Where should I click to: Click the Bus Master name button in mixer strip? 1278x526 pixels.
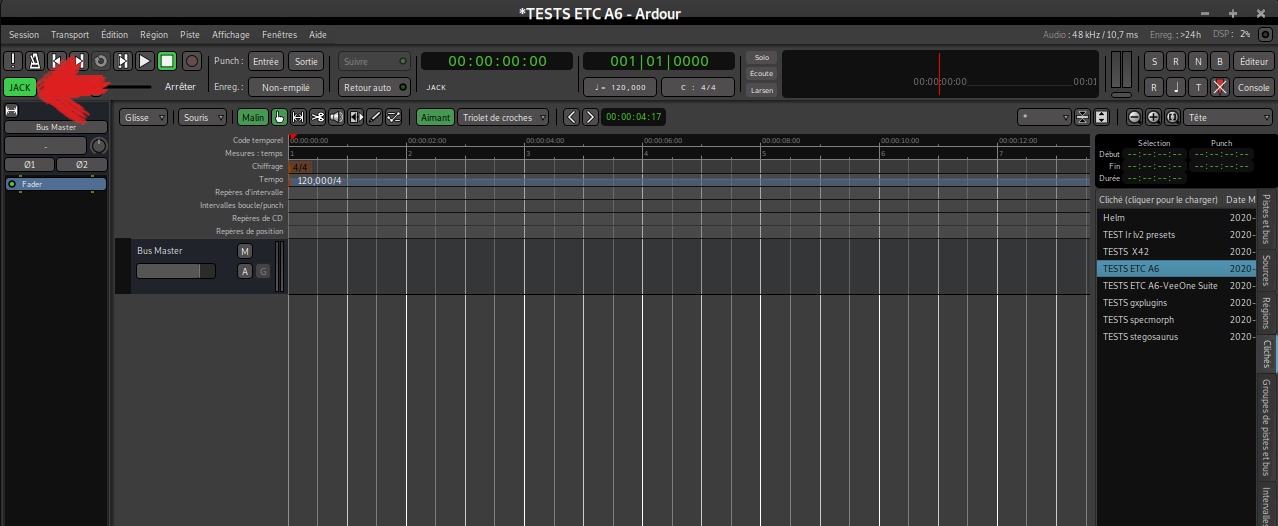(x=56, y=127)
